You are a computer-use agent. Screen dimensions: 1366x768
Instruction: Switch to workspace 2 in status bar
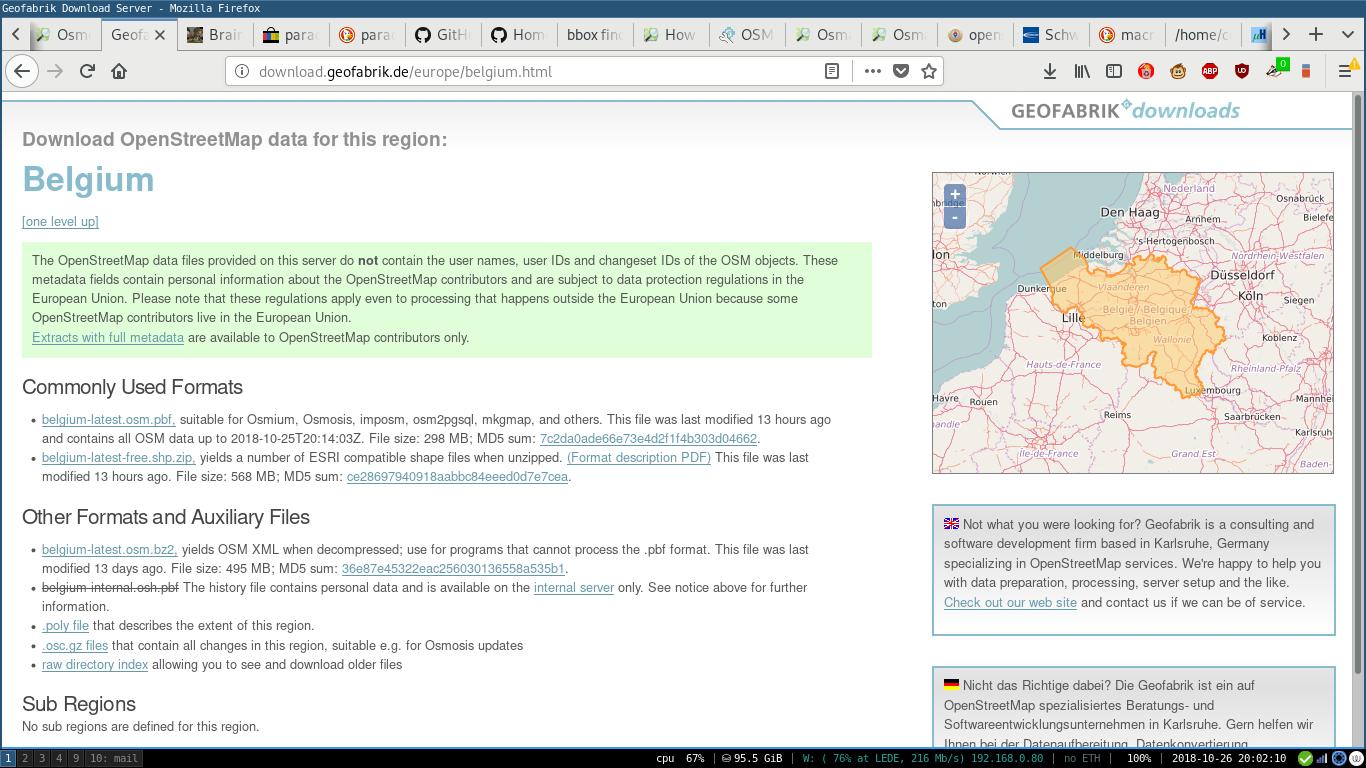click(x=25, y=758)
